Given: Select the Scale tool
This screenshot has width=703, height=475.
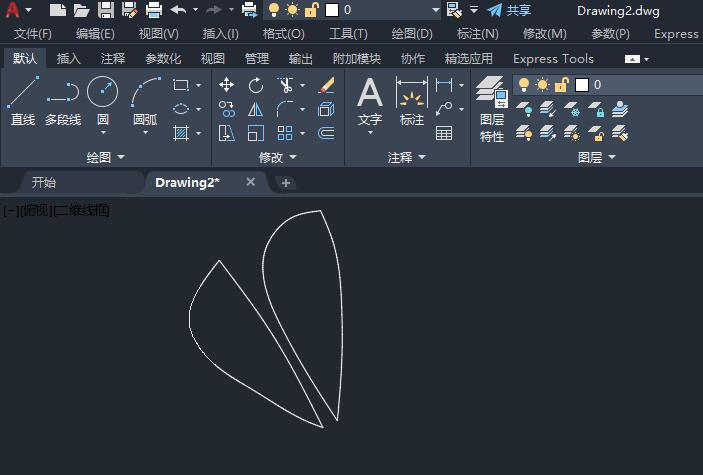Looking at the screenshot, I should click(256, 133).
